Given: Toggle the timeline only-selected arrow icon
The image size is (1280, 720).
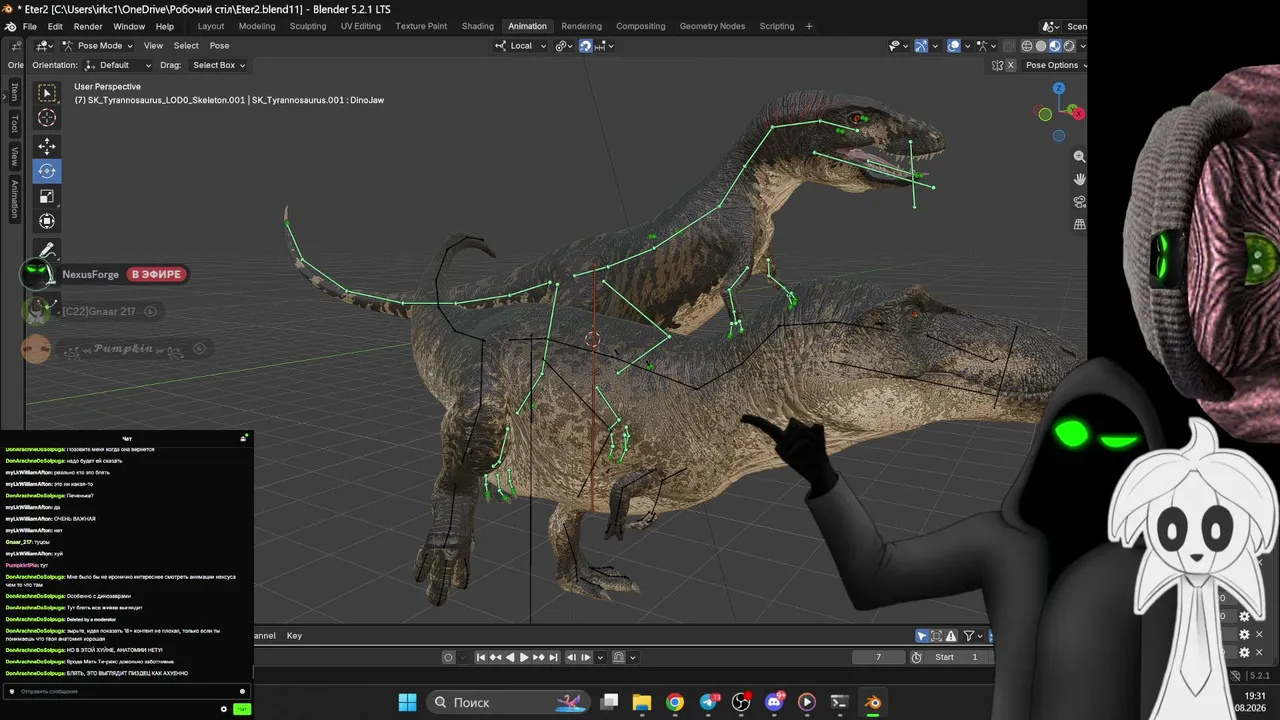Looking at the screenshot, I should pyautogui.click(x=922, y=636).
